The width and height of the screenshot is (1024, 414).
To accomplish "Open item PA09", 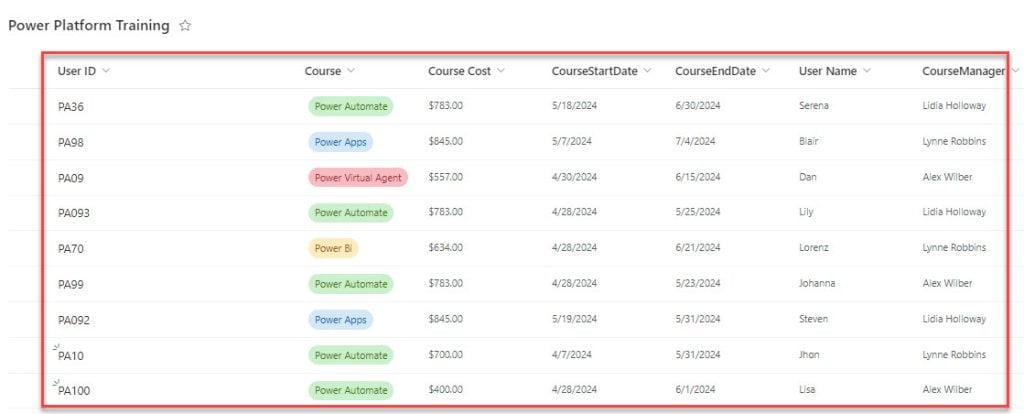I will [x=71, y=178].
